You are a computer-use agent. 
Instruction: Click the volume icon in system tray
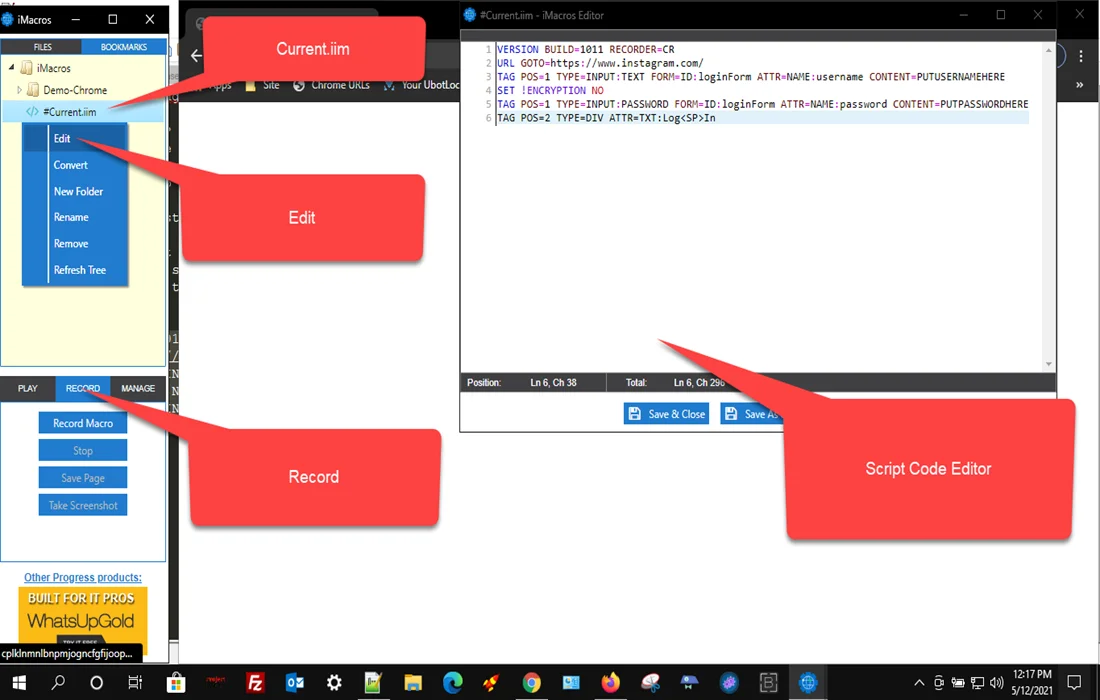point(996,682)
